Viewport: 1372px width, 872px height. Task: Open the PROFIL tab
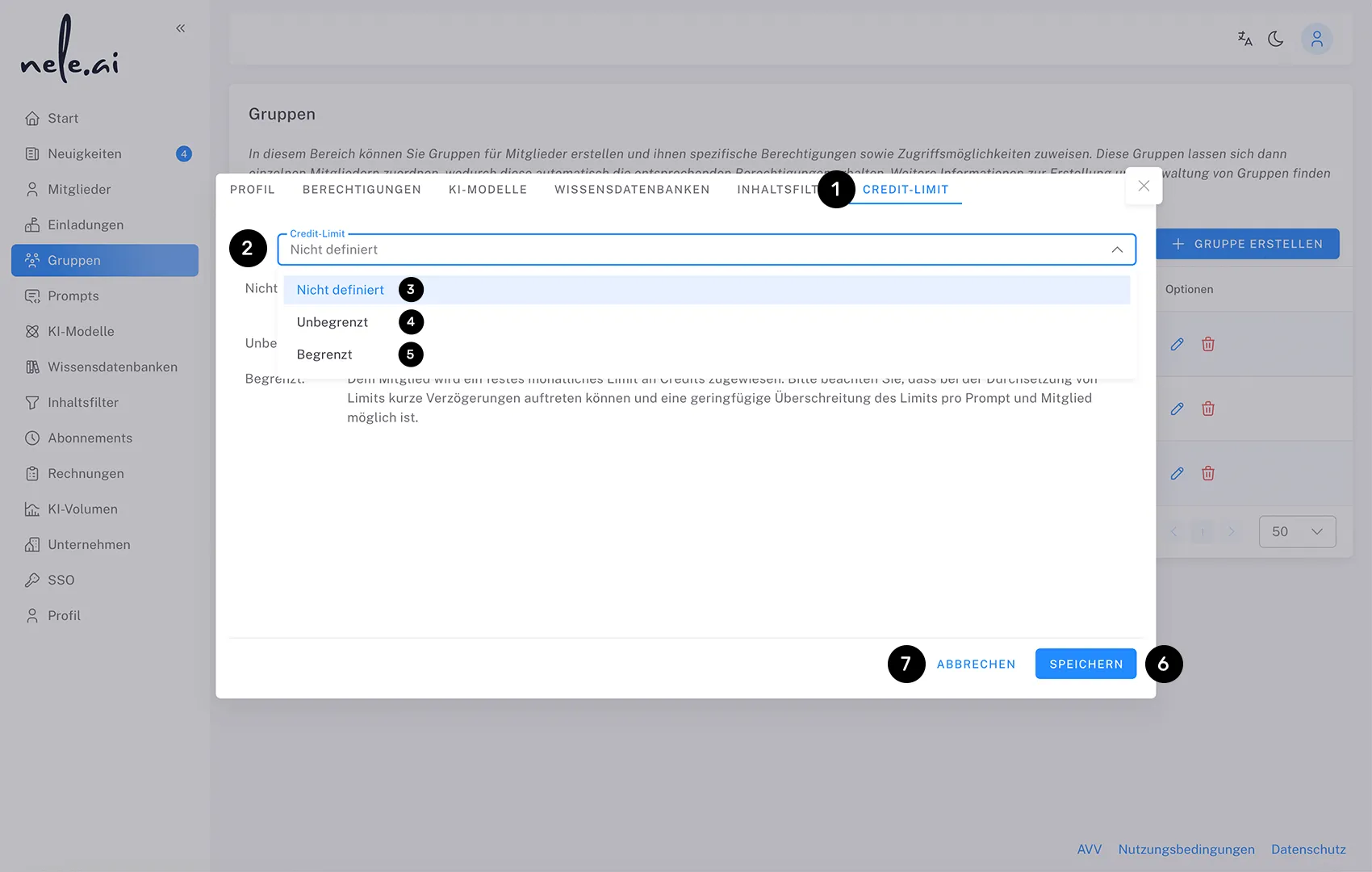coord(252,189)
